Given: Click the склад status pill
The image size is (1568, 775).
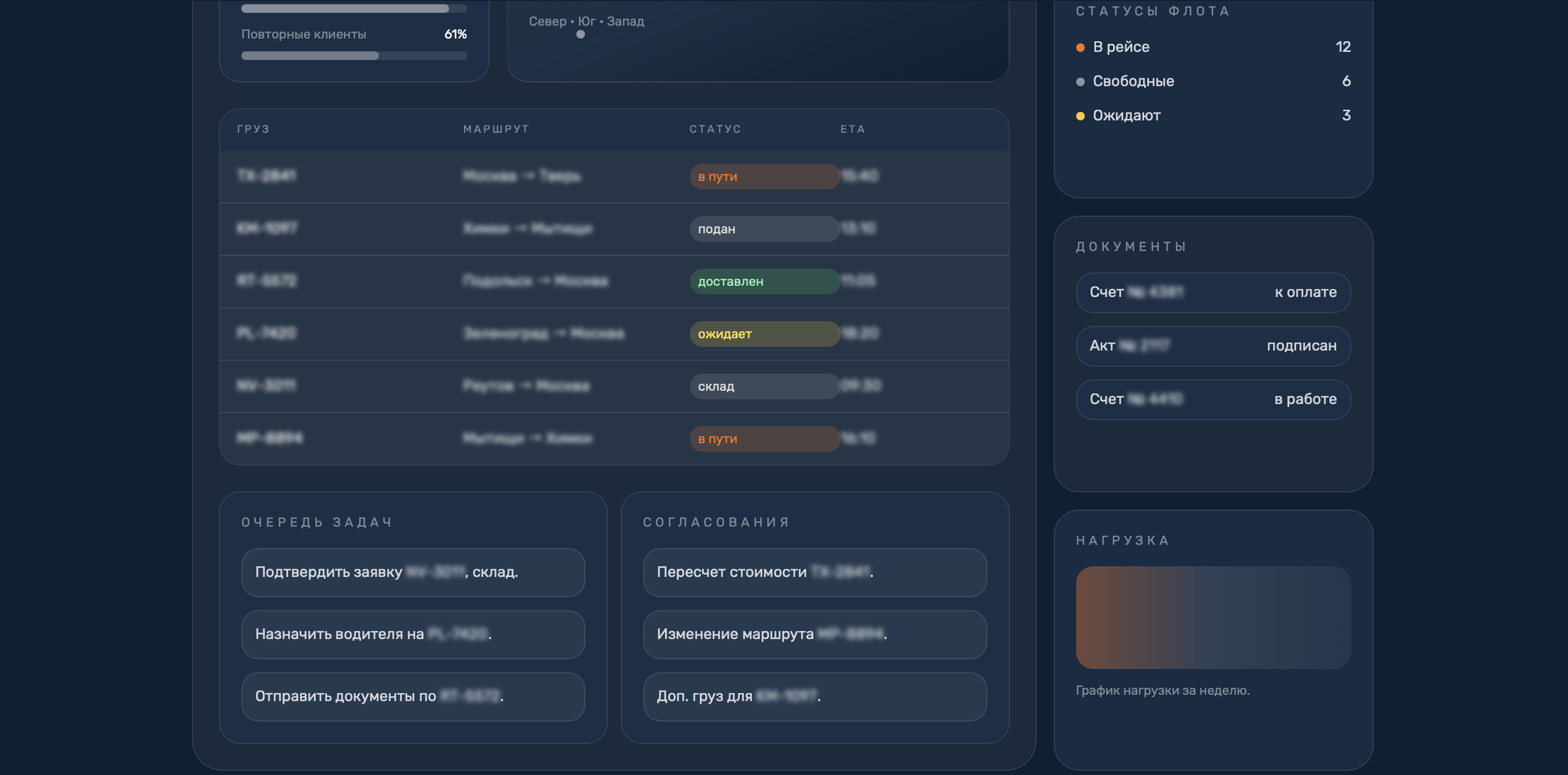Looking at the screenshot, I should pyautogui.click(x=764, y=386).
